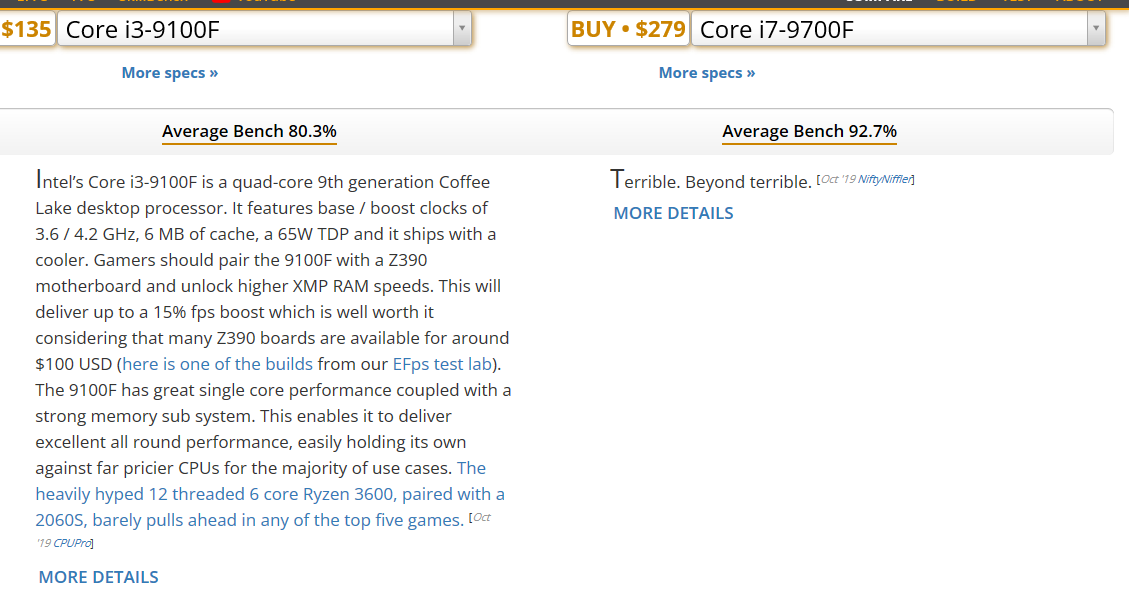This screenshot has height=595, width=1129.
Task: Click the BUY • $279 button
Action: tap(628, 30)
